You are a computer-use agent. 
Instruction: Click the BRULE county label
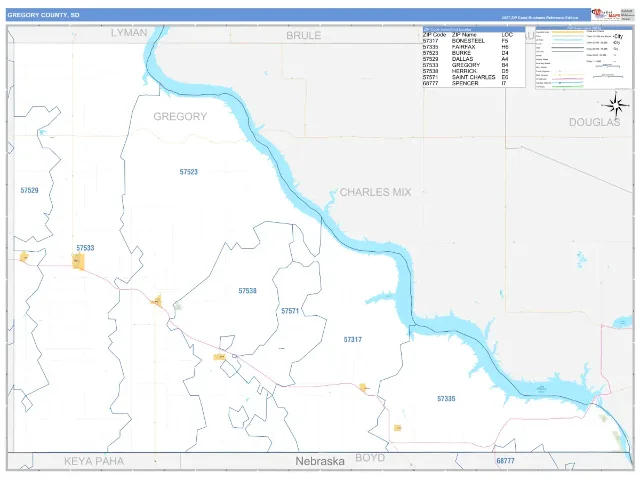[x=304, y=36]
